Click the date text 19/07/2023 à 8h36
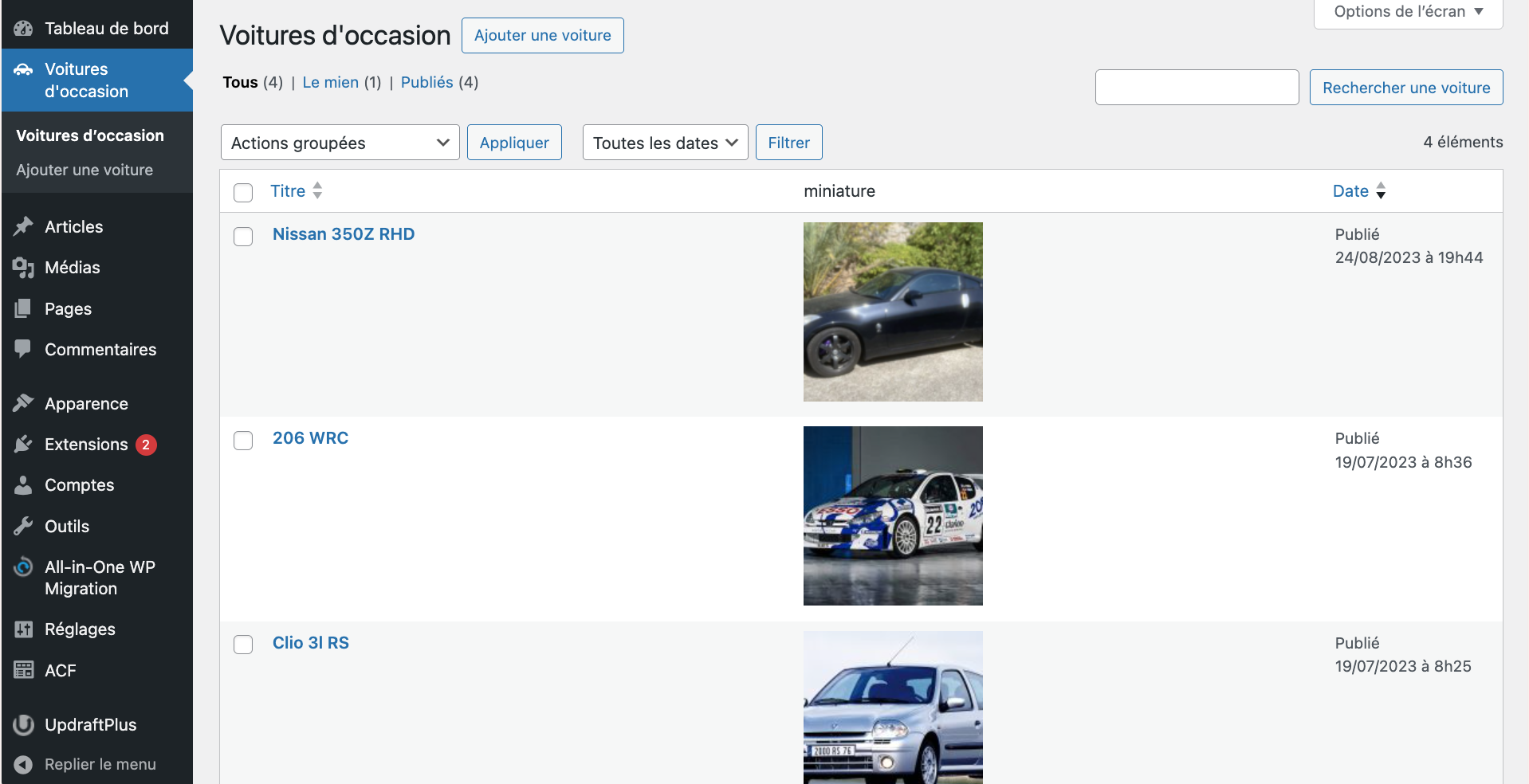Screen dimensions: 1529x784 (x=1404, y=462)
